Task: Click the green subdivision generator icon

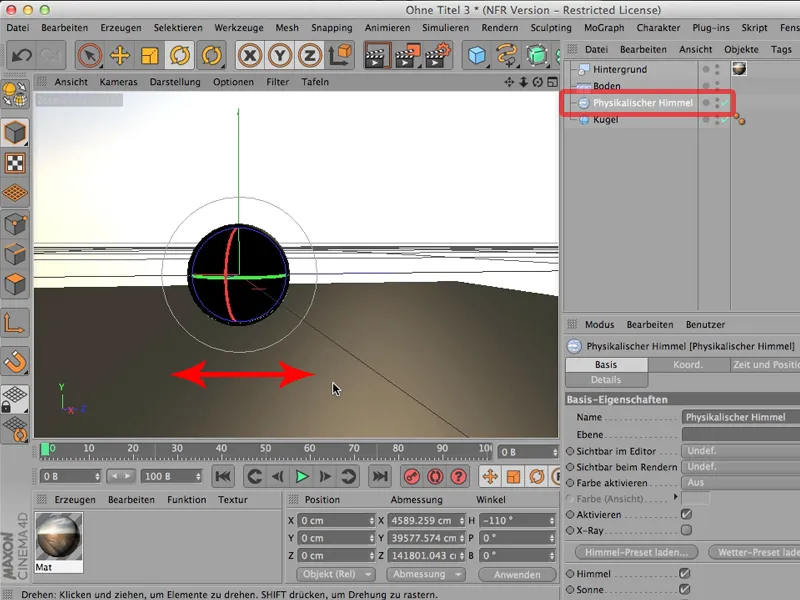Action: (536, 55)
